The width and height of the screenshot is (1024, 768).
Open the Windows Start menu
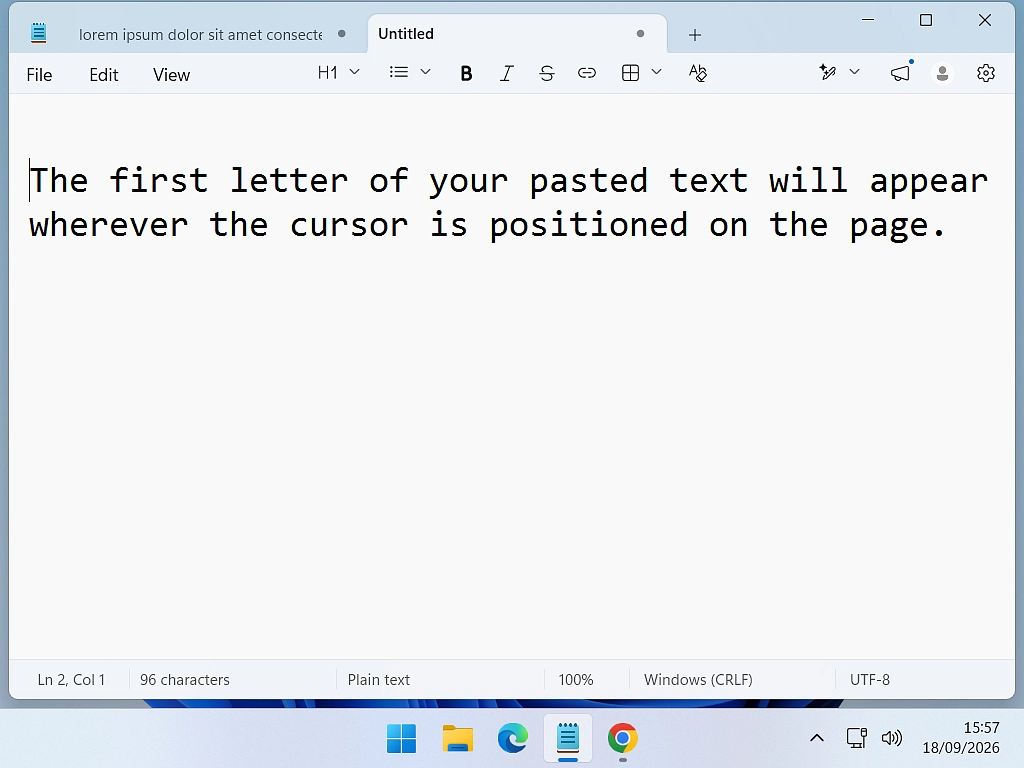(401, 739)
